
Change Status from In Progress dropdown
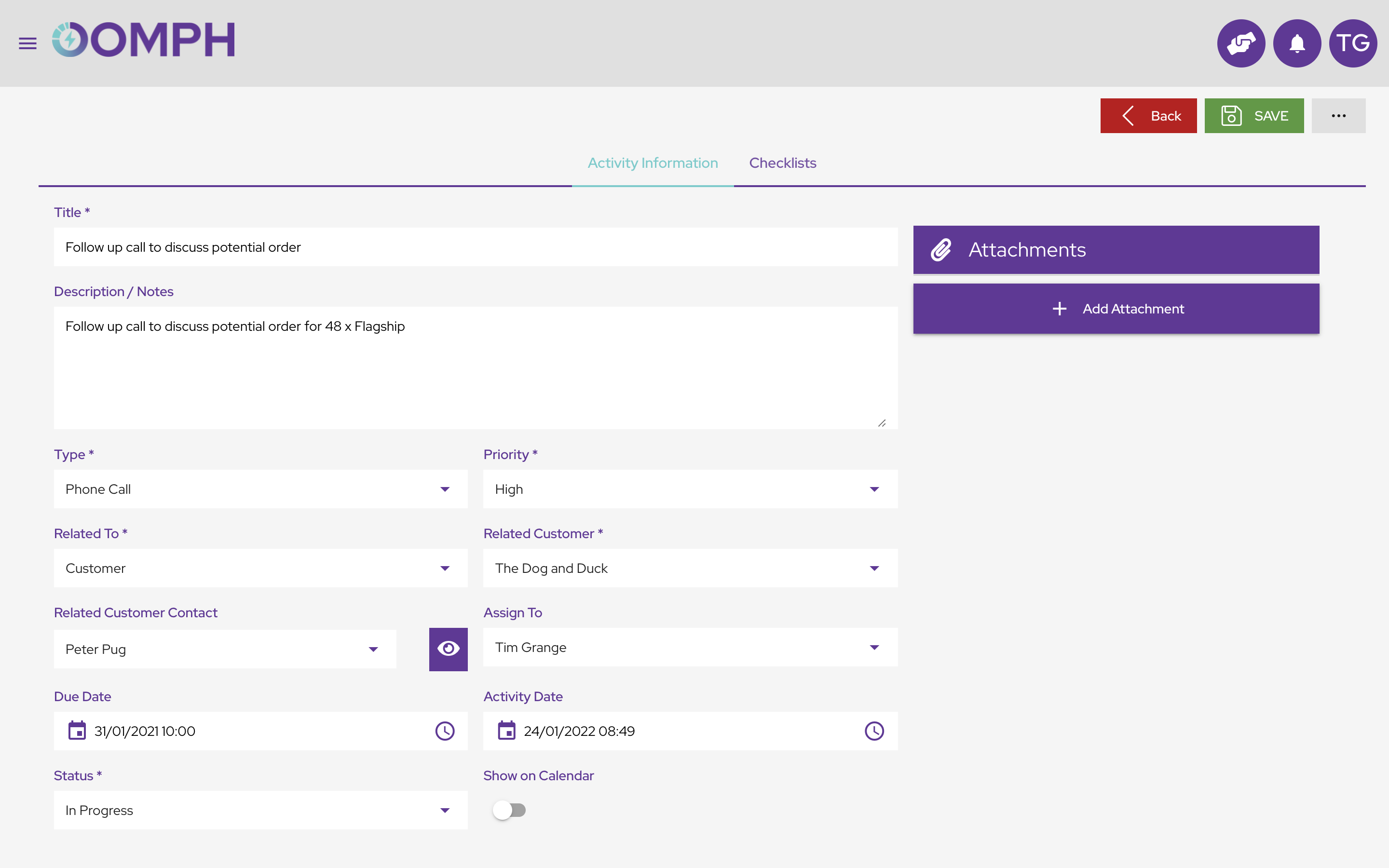445,810
